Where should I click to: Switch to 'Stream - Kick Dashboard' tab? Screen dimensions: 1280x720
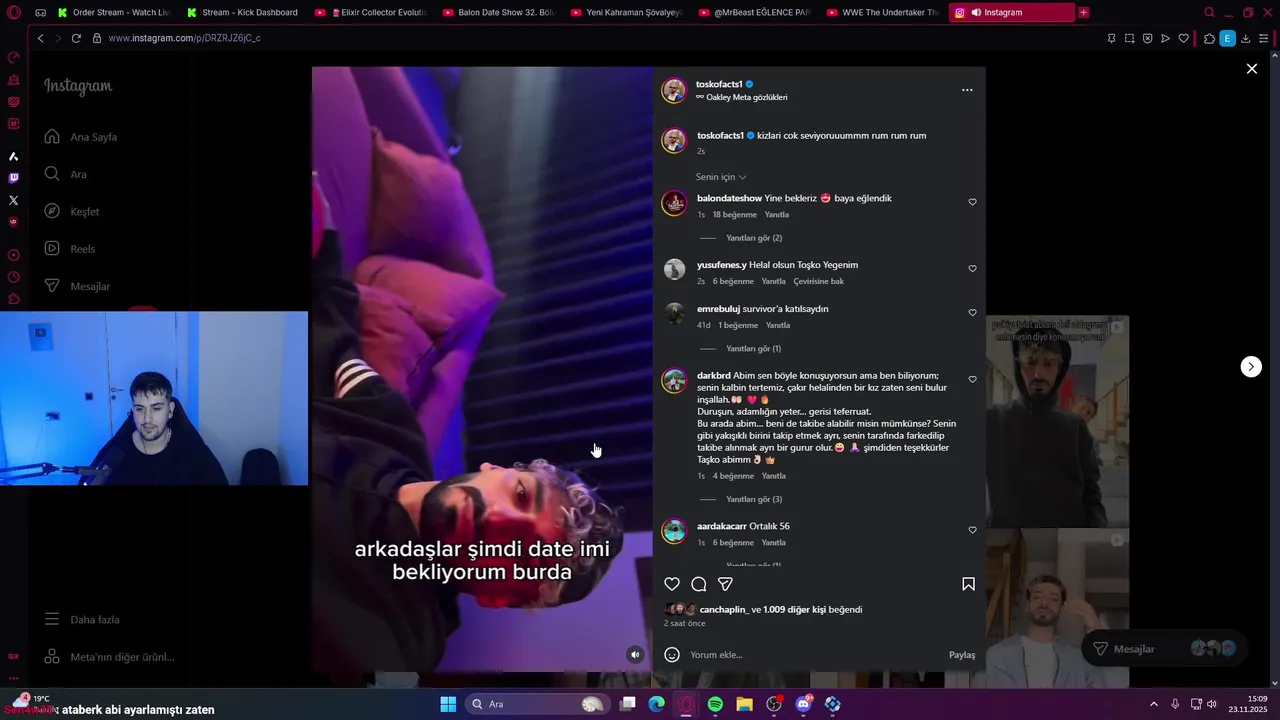[x=245, y=13]
